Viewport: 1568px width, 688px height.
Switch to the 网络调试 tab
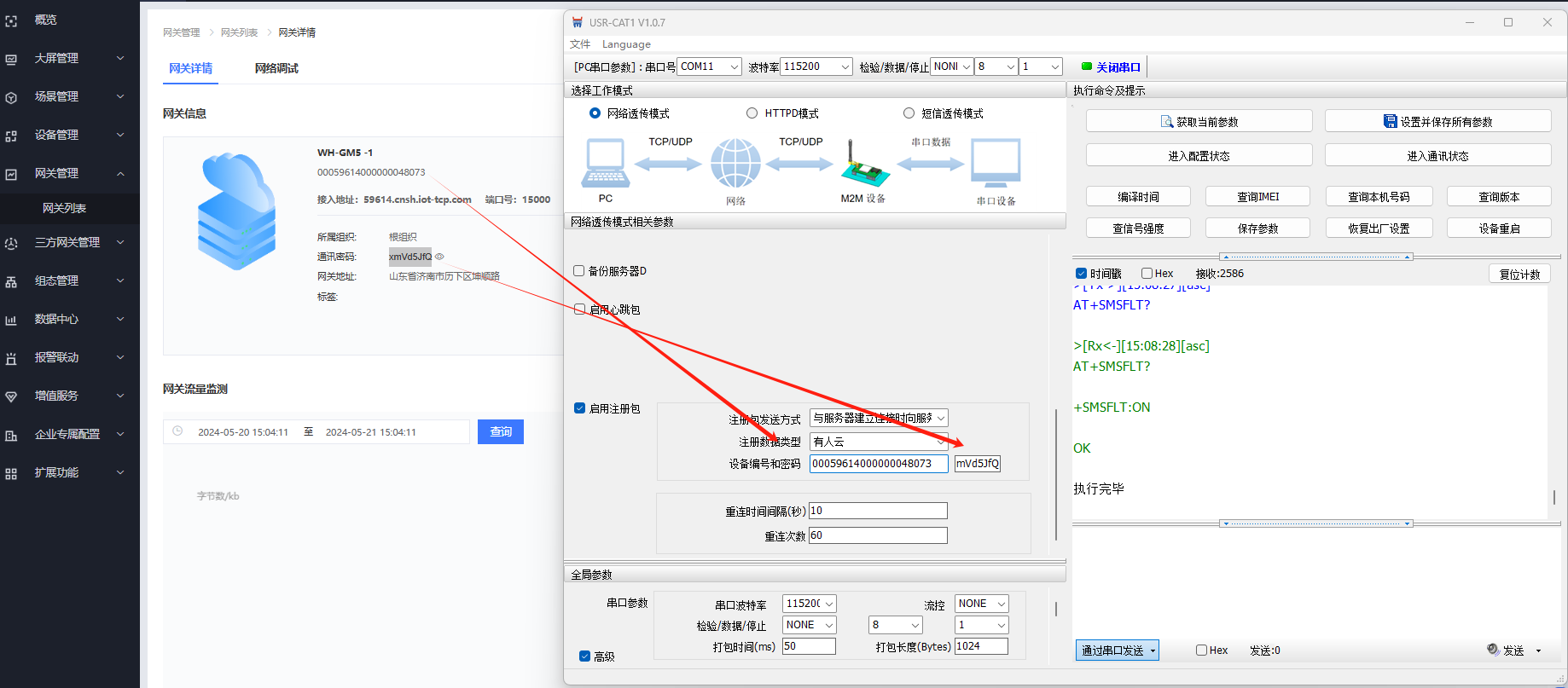pyautogui.click(x=276, y=68)
